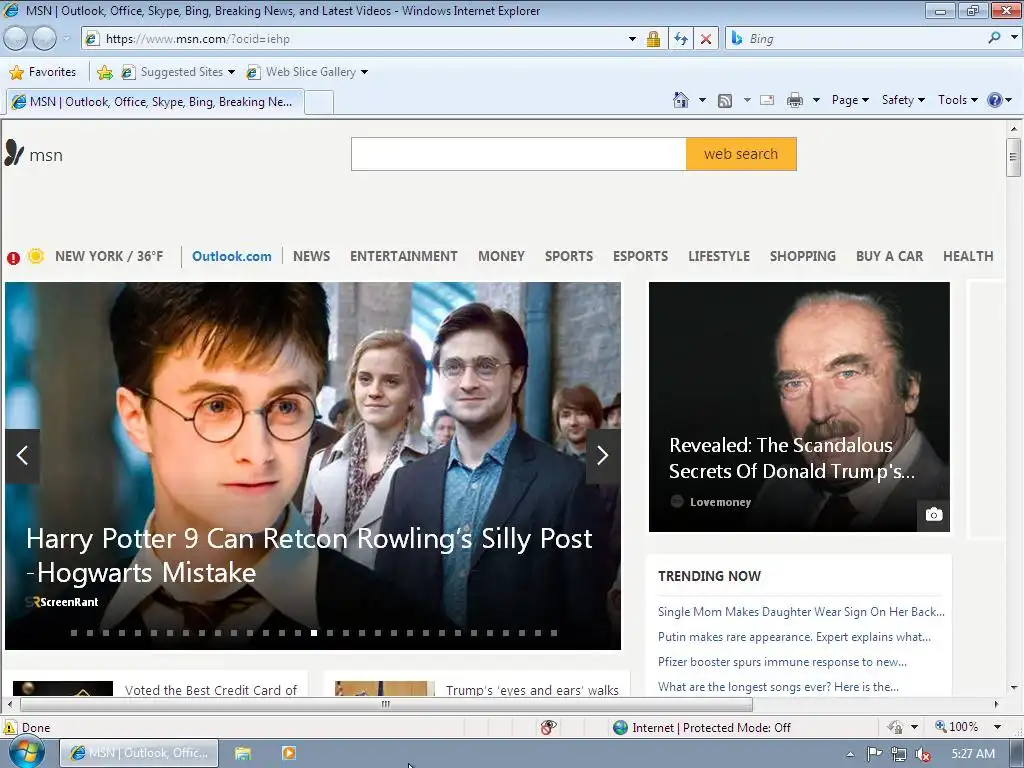
Task: Click in the MSN web search field
Action: [519, 154]
